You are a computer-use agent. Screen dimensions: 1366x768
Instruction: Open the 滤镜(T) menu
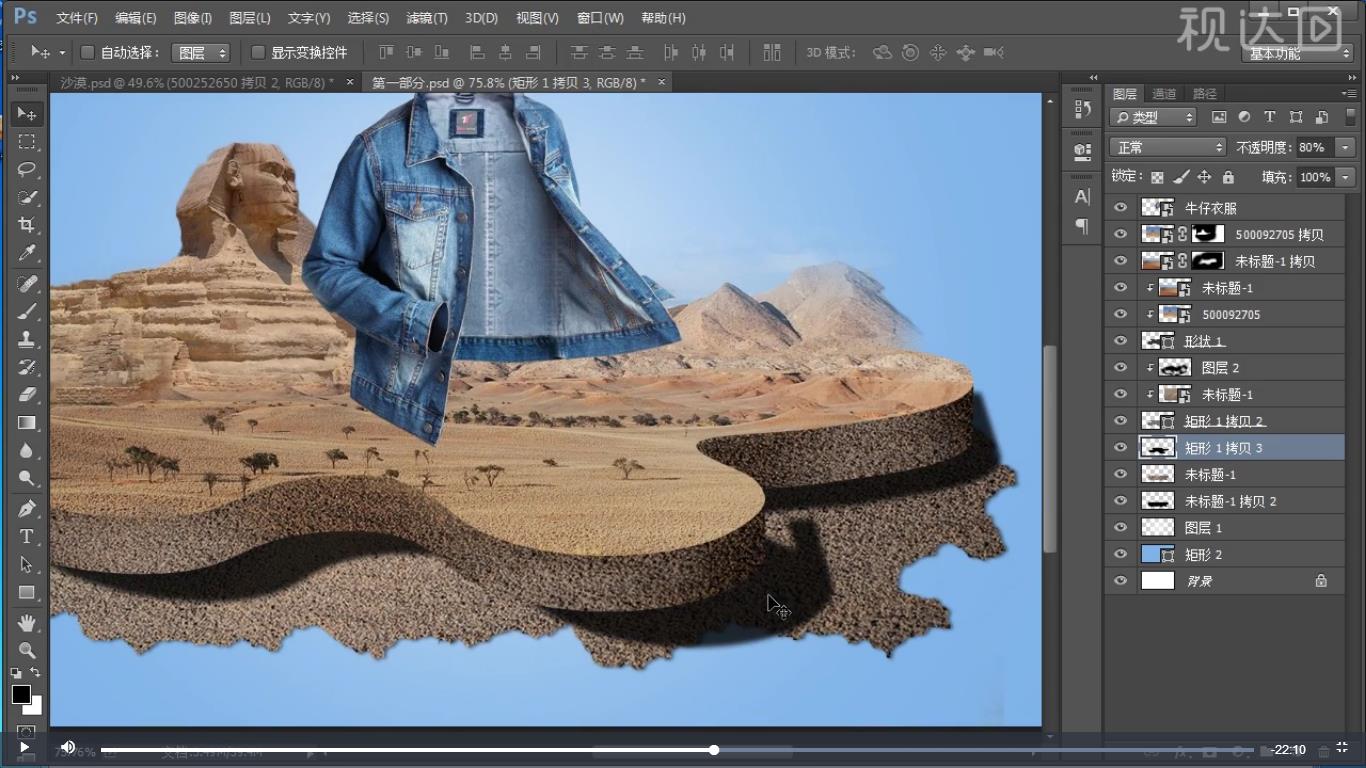[x=427, y=18]
